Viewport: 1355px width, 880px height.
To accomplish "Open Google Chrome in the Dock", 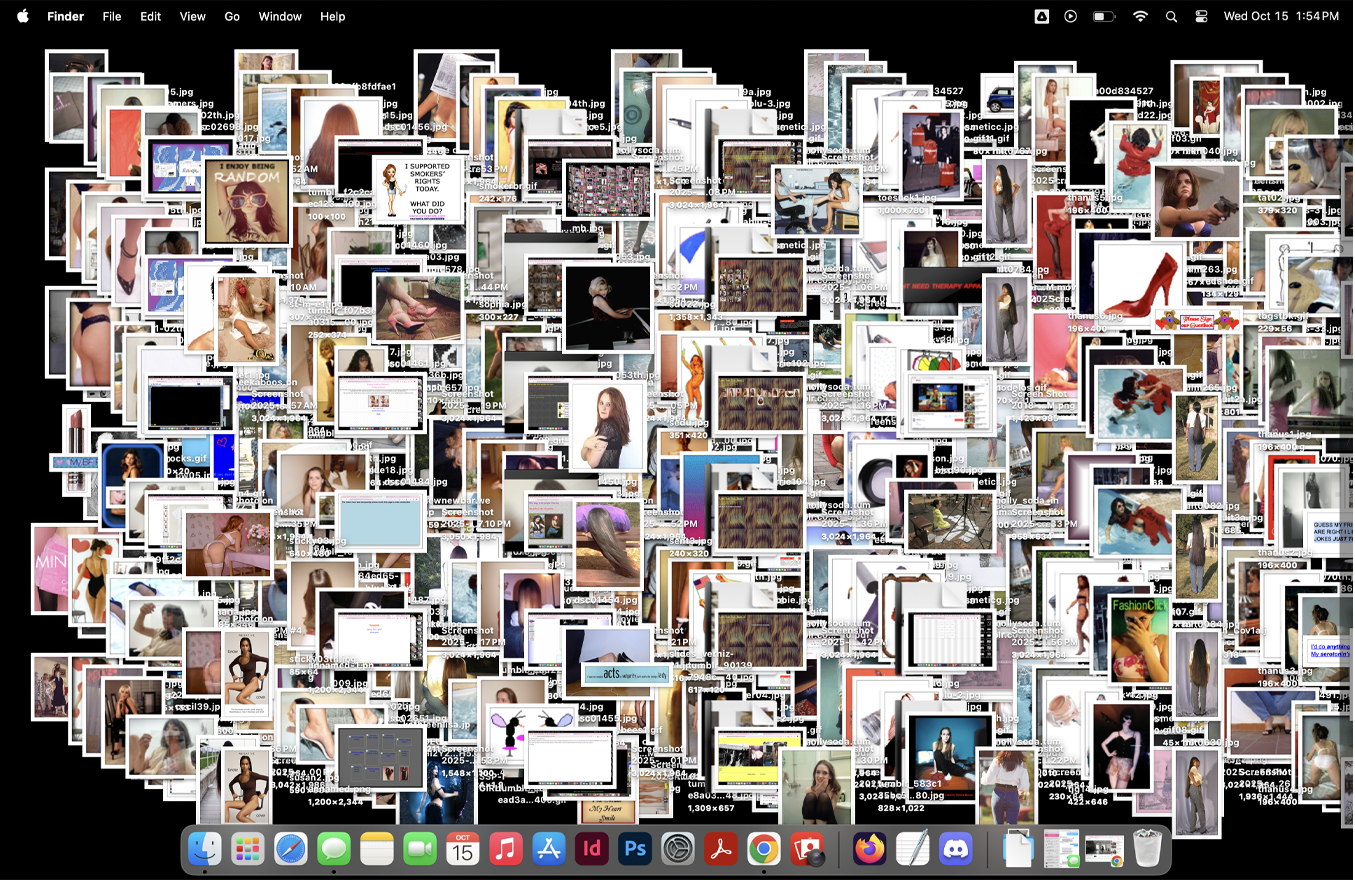I will (x=763, y=850).
